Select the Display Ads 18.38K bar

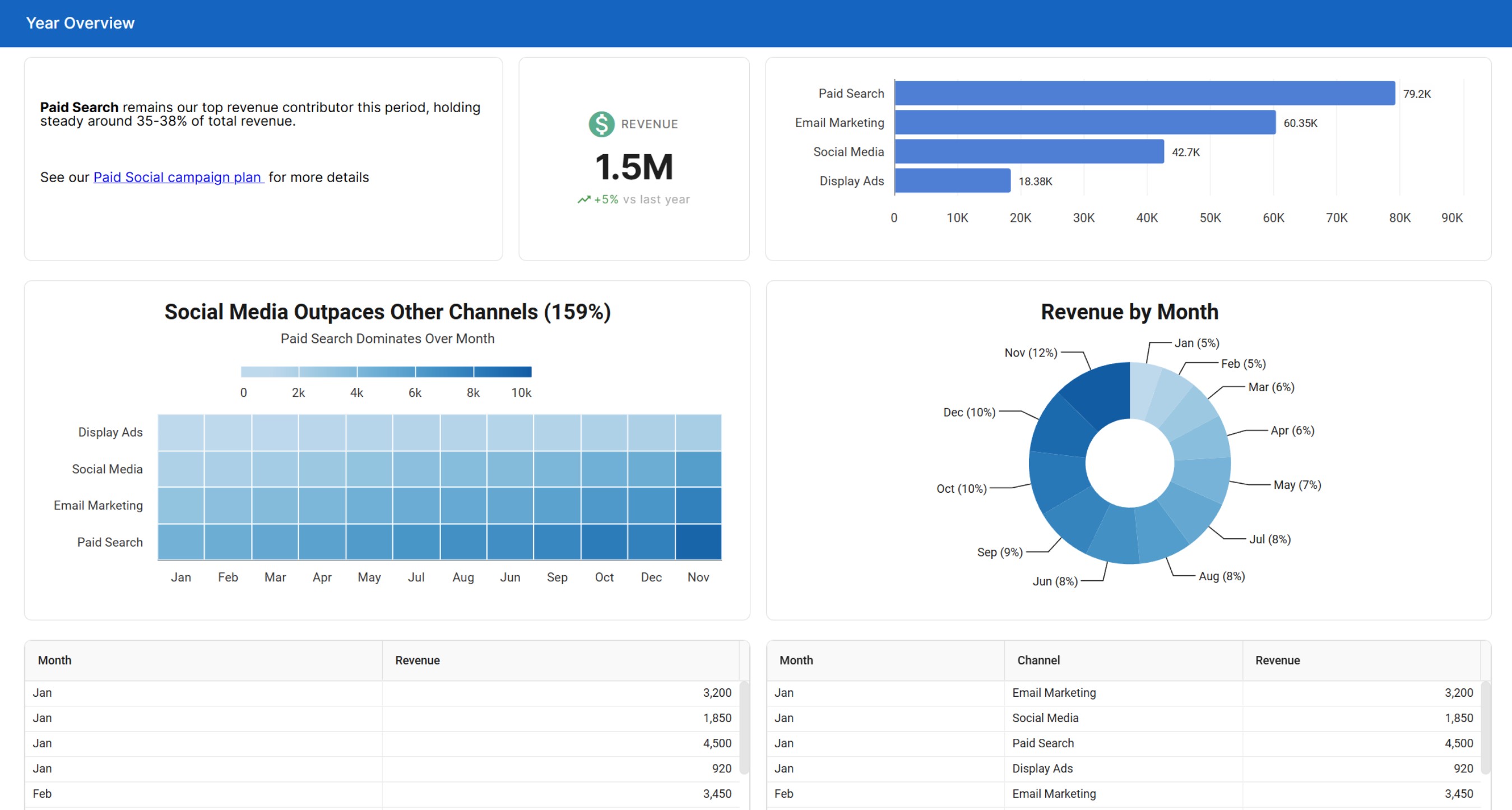(x=952, y=181)
